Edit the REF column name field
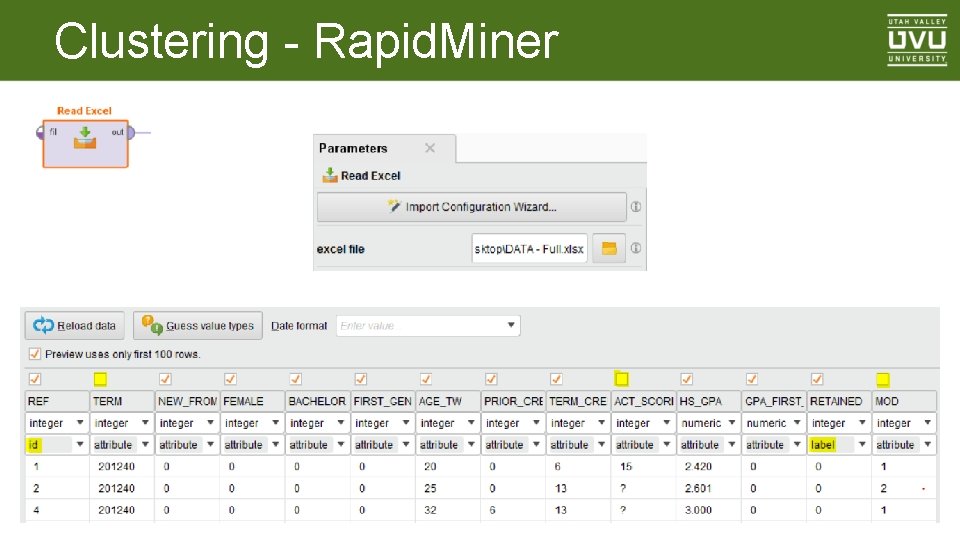Image resolution: width=960 pixels, height=540 pixels. [57, 401]
